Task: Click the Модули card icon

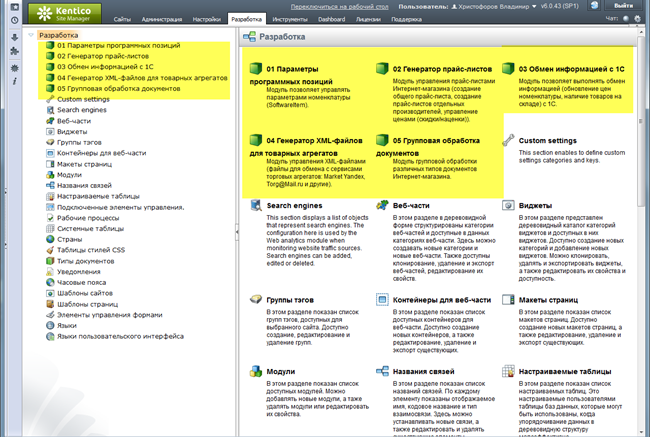Action: [x=256, y=371]
